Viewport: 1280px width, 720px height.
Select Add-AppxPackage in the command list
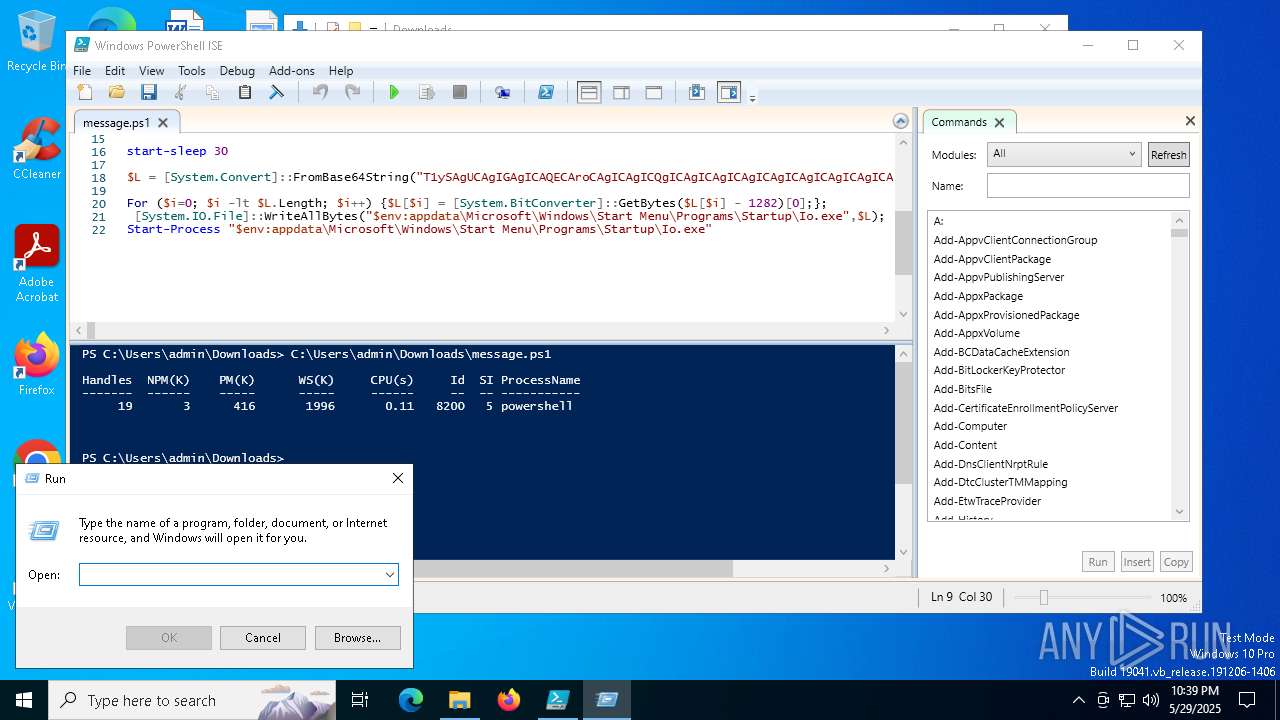[978, 296]
